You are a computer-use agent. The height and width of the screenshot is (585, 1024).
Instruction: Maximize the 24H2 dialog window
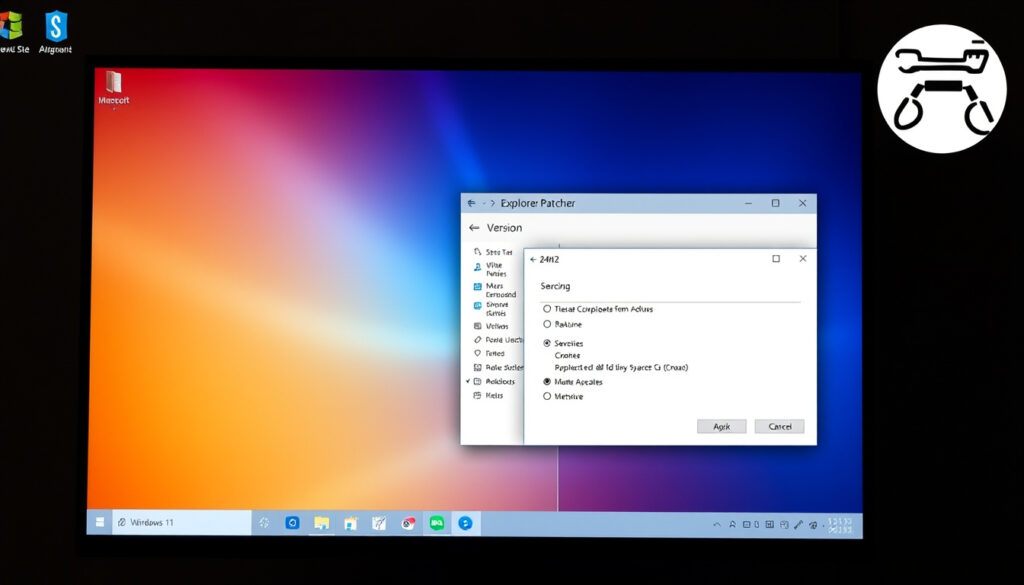point(776,259)
